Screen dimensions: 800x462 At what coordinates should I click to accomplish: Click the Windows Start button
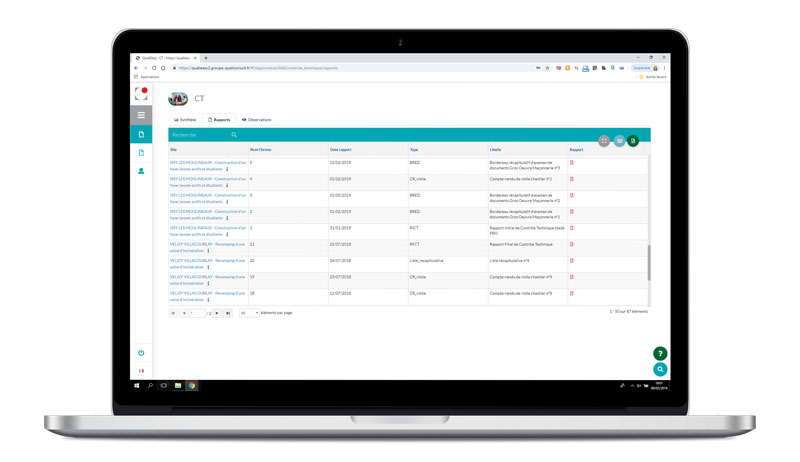[137, 385]
